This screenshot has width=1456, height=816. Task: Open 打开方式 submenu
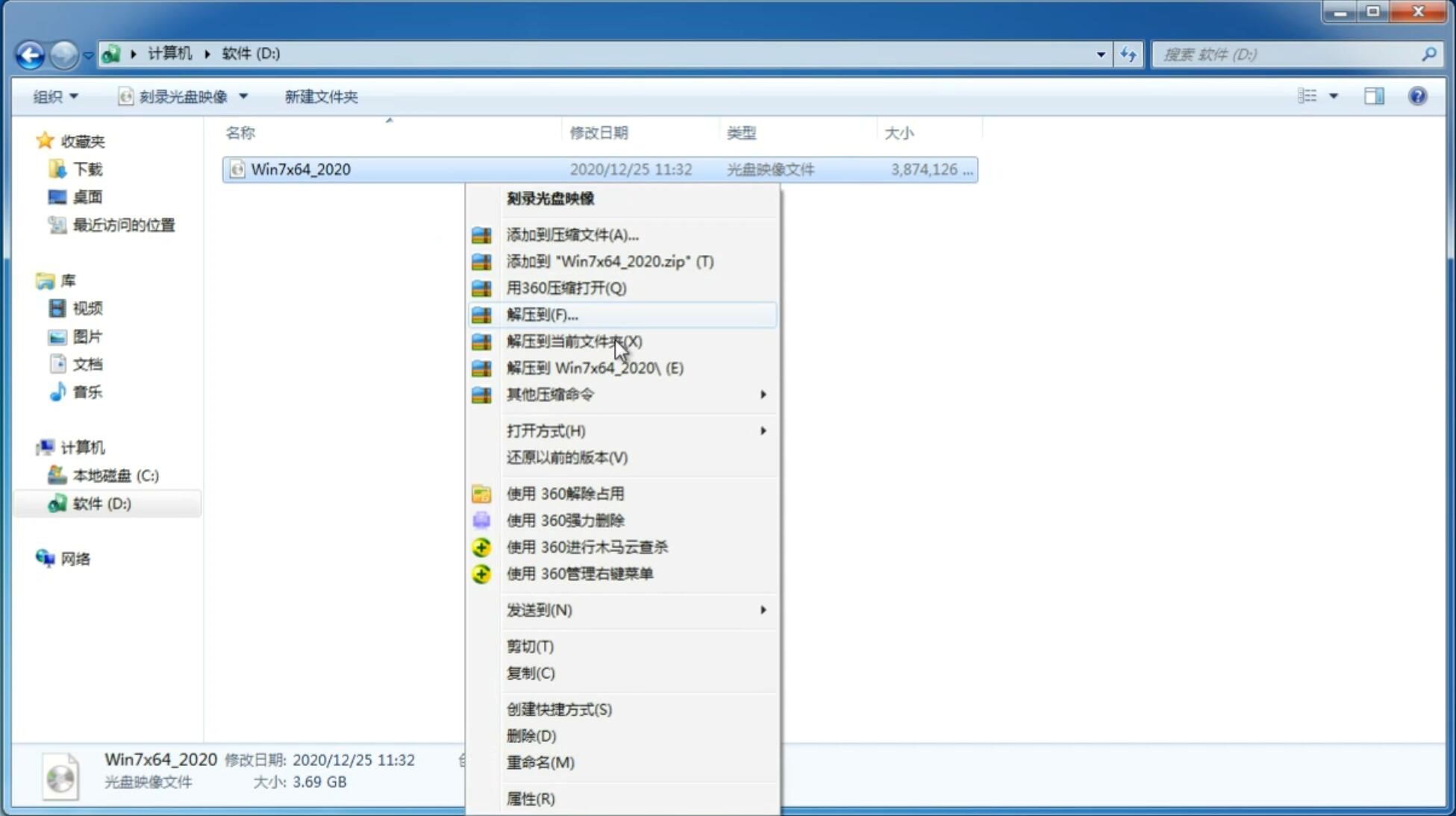[624, 430]
